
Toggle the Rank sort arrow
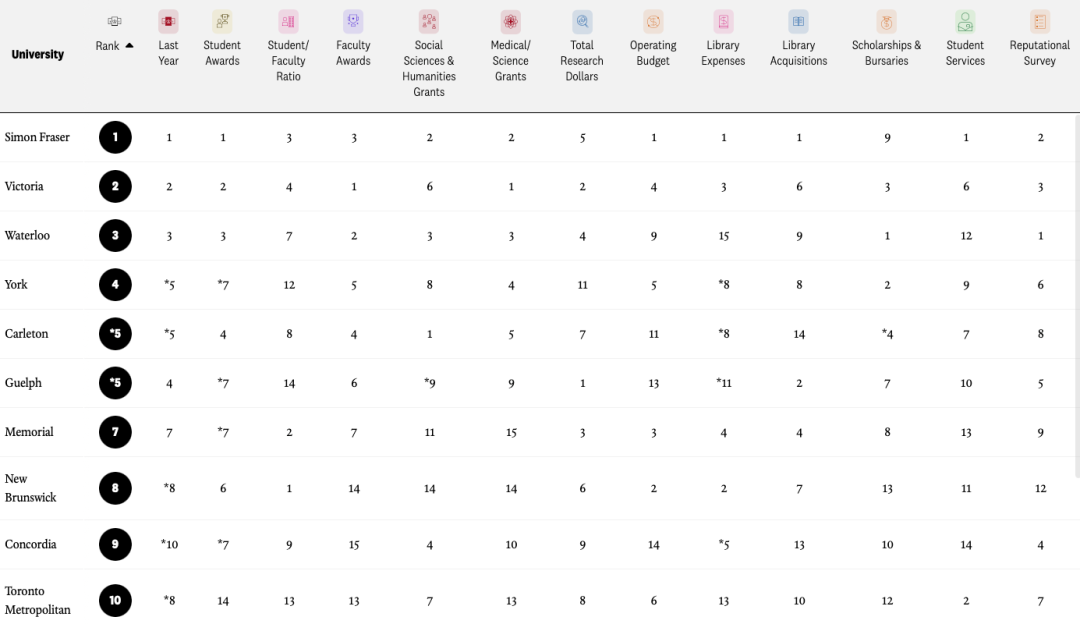point(129,45)
